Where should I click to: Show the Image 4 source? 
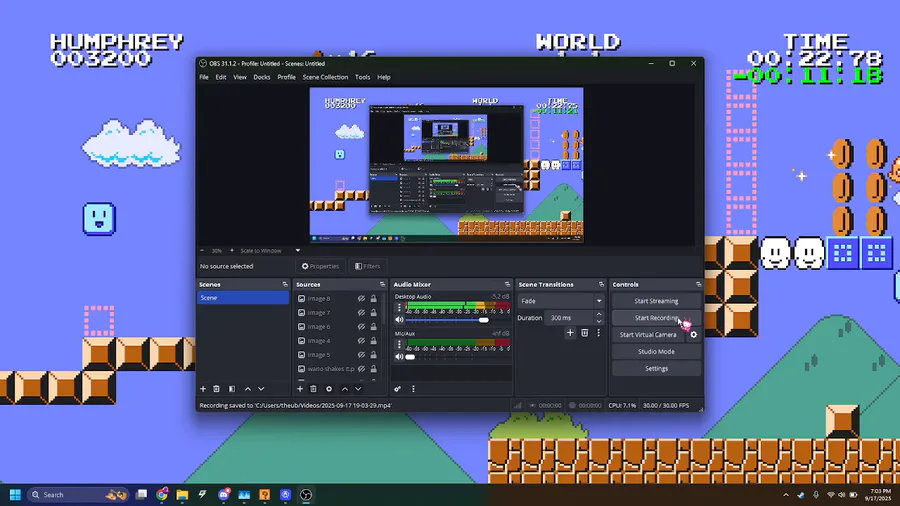(361, 341)
